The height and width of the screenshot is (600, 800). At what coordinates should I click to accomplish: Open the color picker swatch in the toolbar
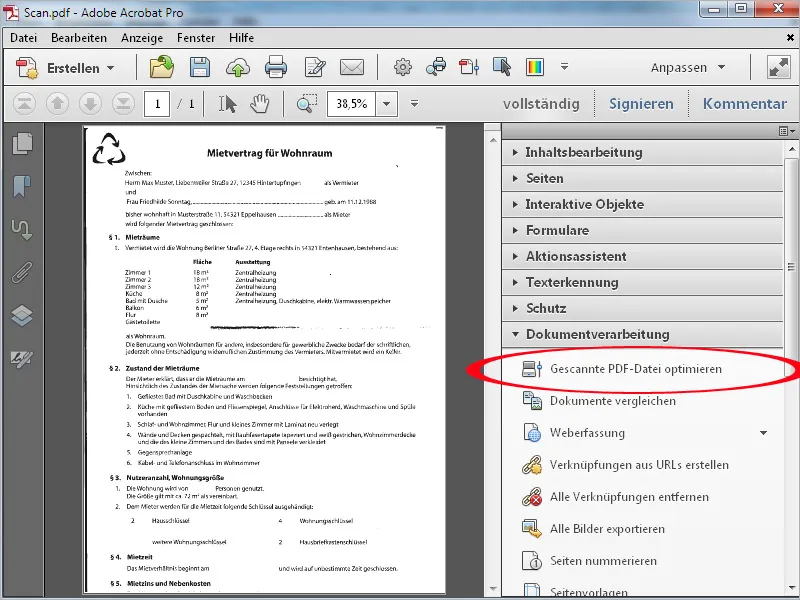coord(535,67)
